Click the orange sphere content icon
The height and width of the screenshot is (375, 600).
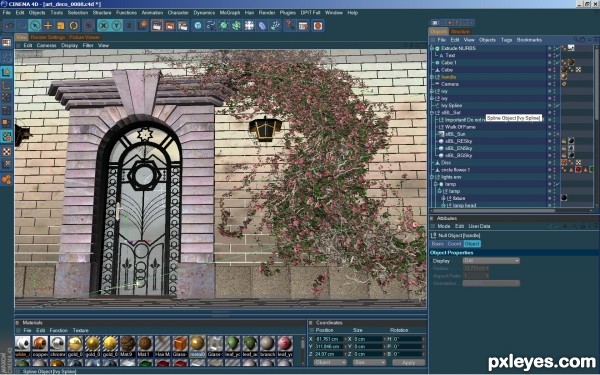[x=318, y=26]
